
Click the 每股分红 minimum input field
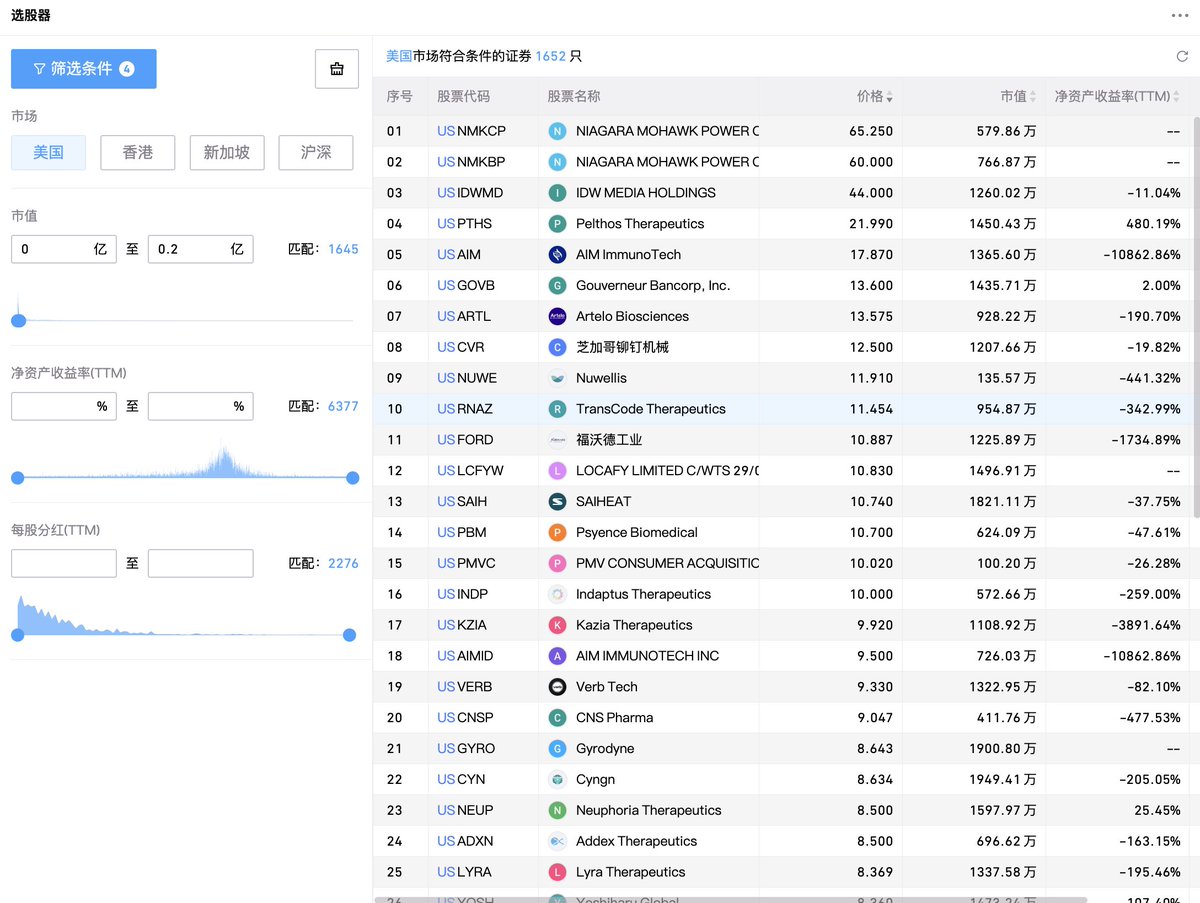(64, 563)
